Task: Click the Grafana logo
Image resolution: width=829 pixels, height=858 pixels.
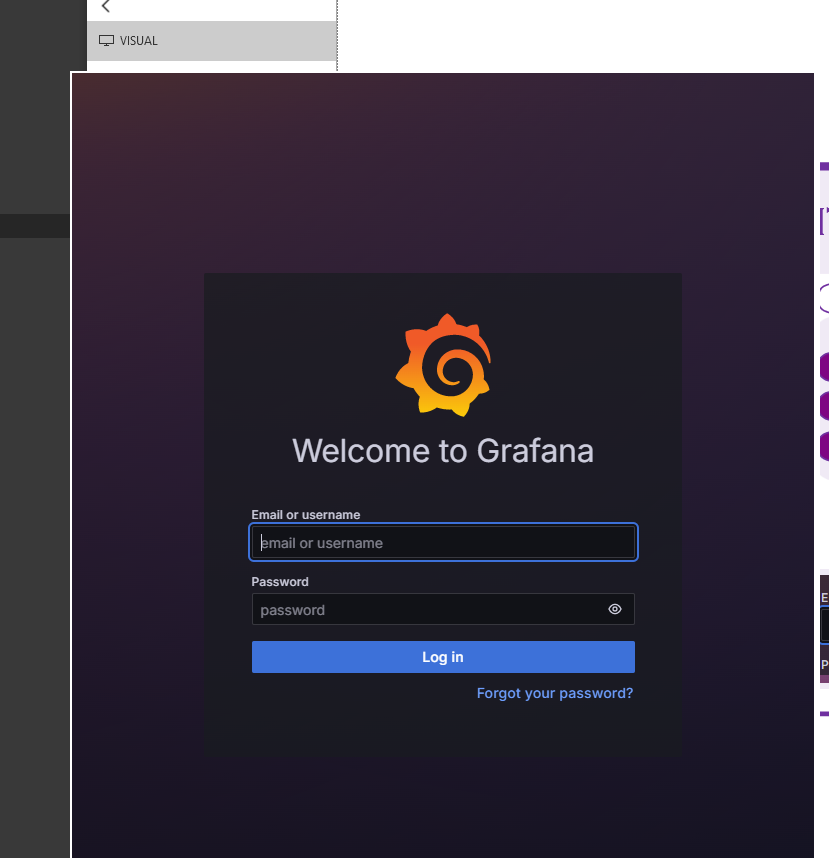Action: tap(443, 365)
